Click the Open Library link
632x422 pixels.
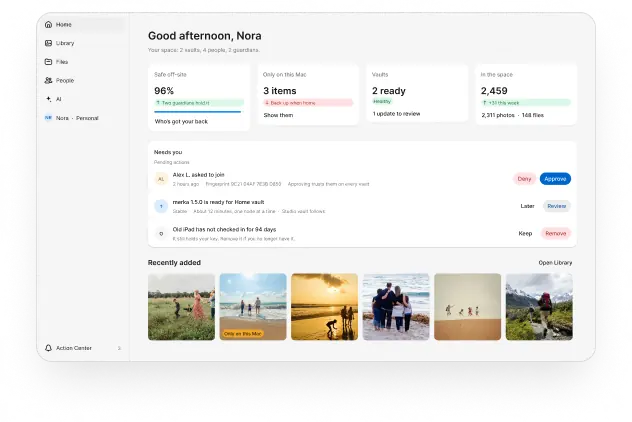tap(555, 263)
